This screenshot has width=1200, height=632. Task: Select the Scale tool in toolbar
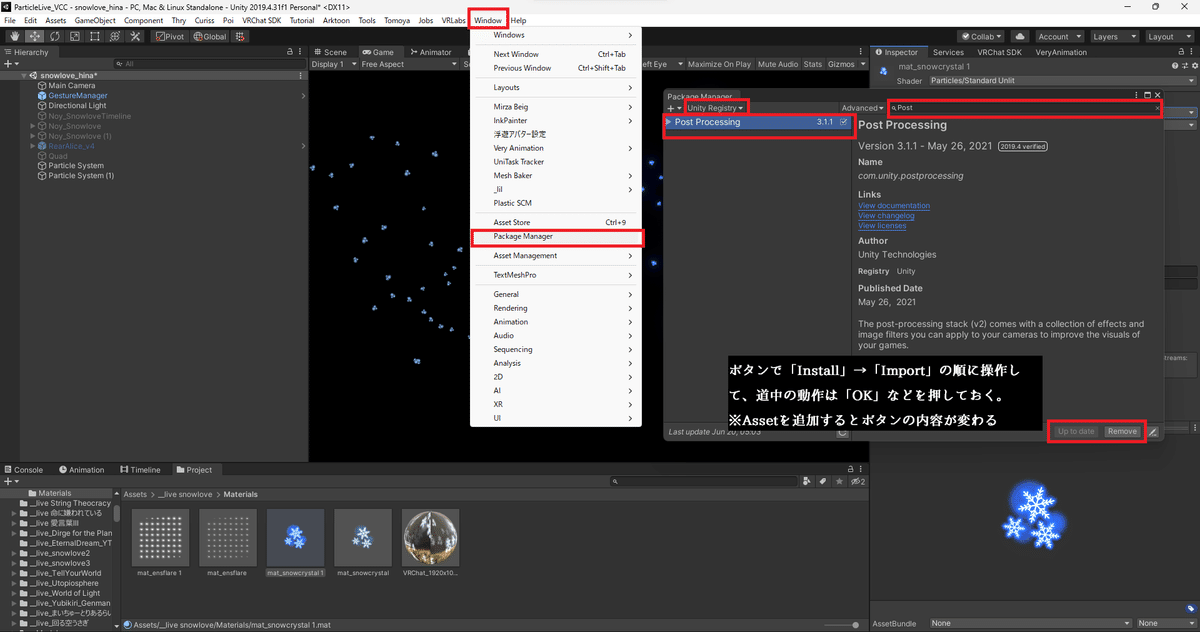click(75, 37)
